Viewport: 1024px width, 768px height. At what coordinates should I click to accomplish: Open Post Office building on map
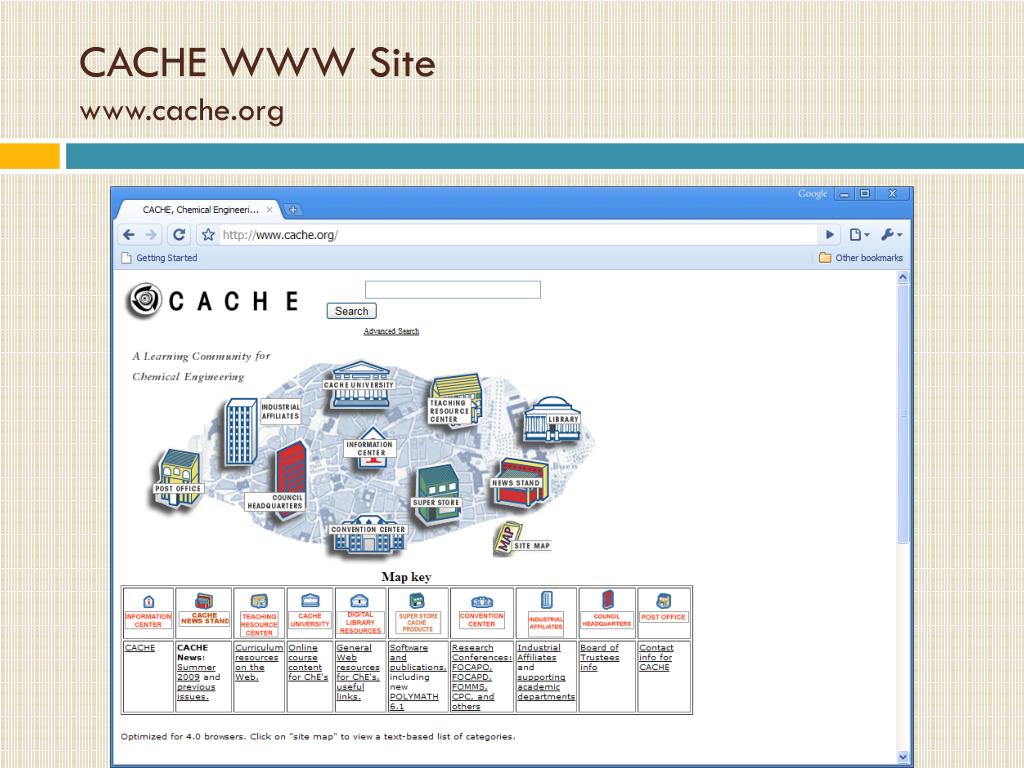[178, 479]
